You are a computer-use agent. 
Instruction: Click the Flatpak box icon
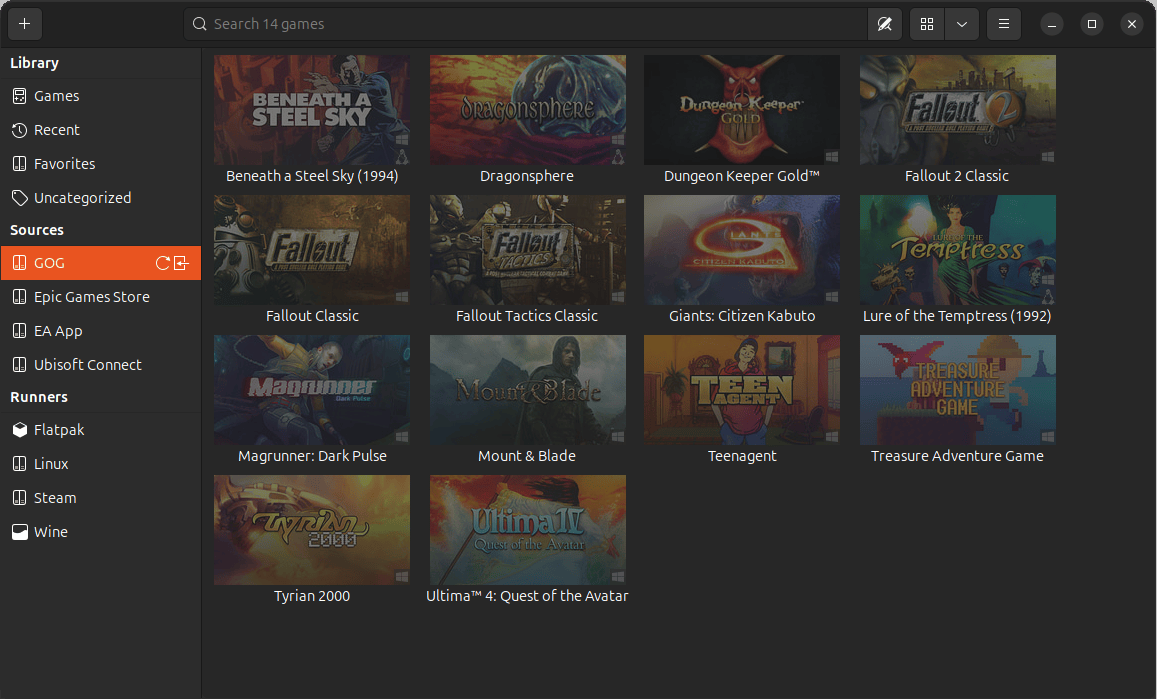coord(19,430)
